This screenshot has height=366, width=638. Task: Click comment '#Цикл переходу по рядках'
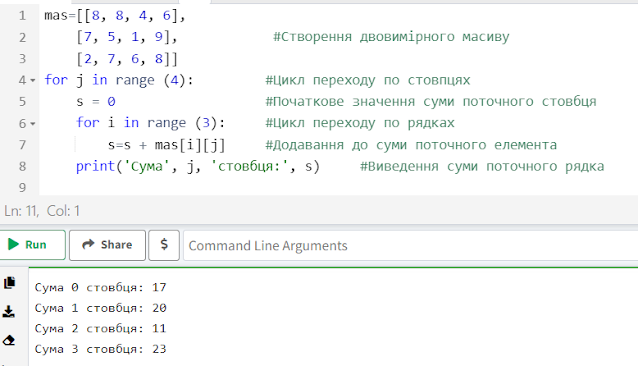point(360,123)
